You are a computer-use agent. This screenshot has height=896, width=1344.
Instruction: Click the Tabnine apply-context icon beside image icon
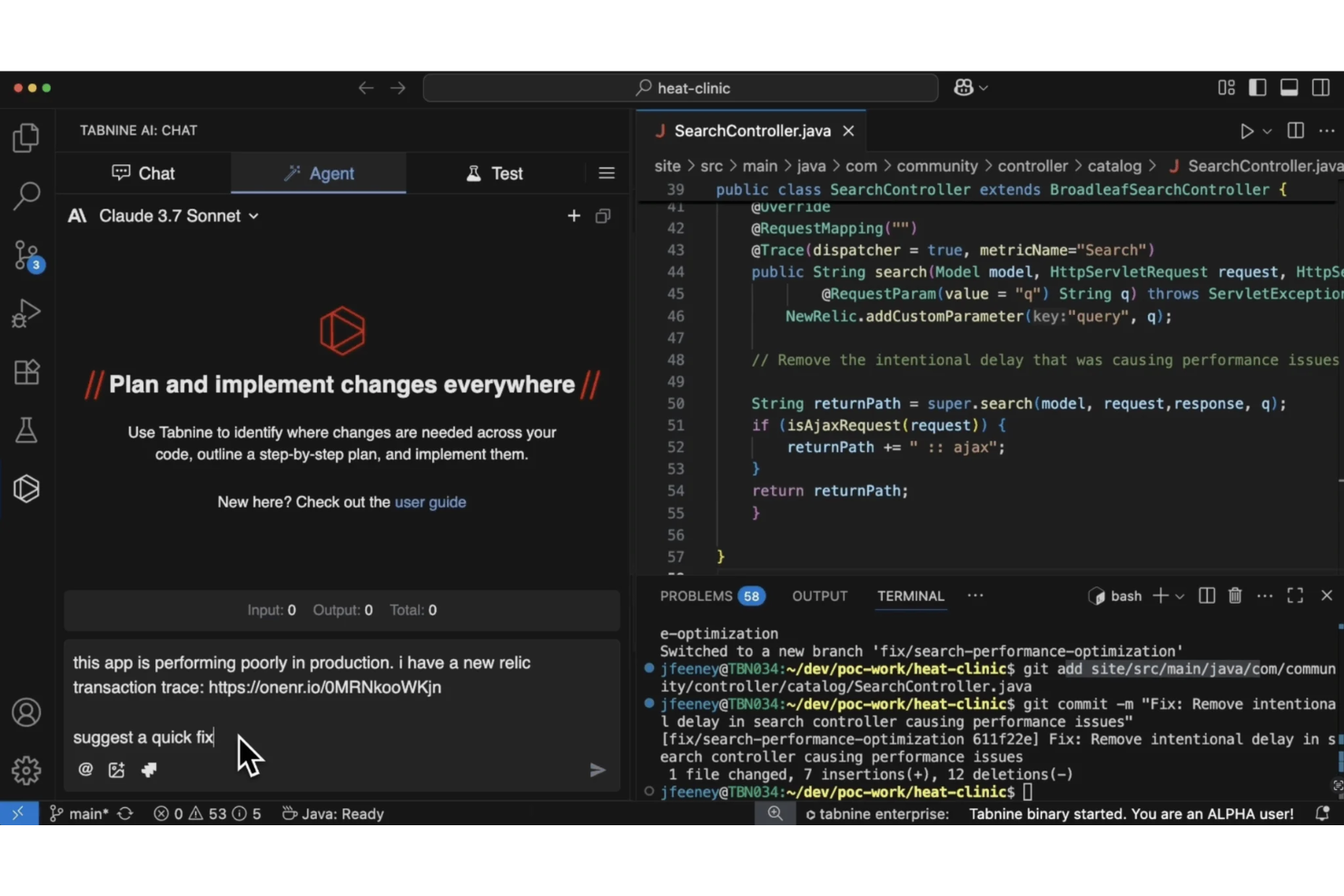[149, 770]
